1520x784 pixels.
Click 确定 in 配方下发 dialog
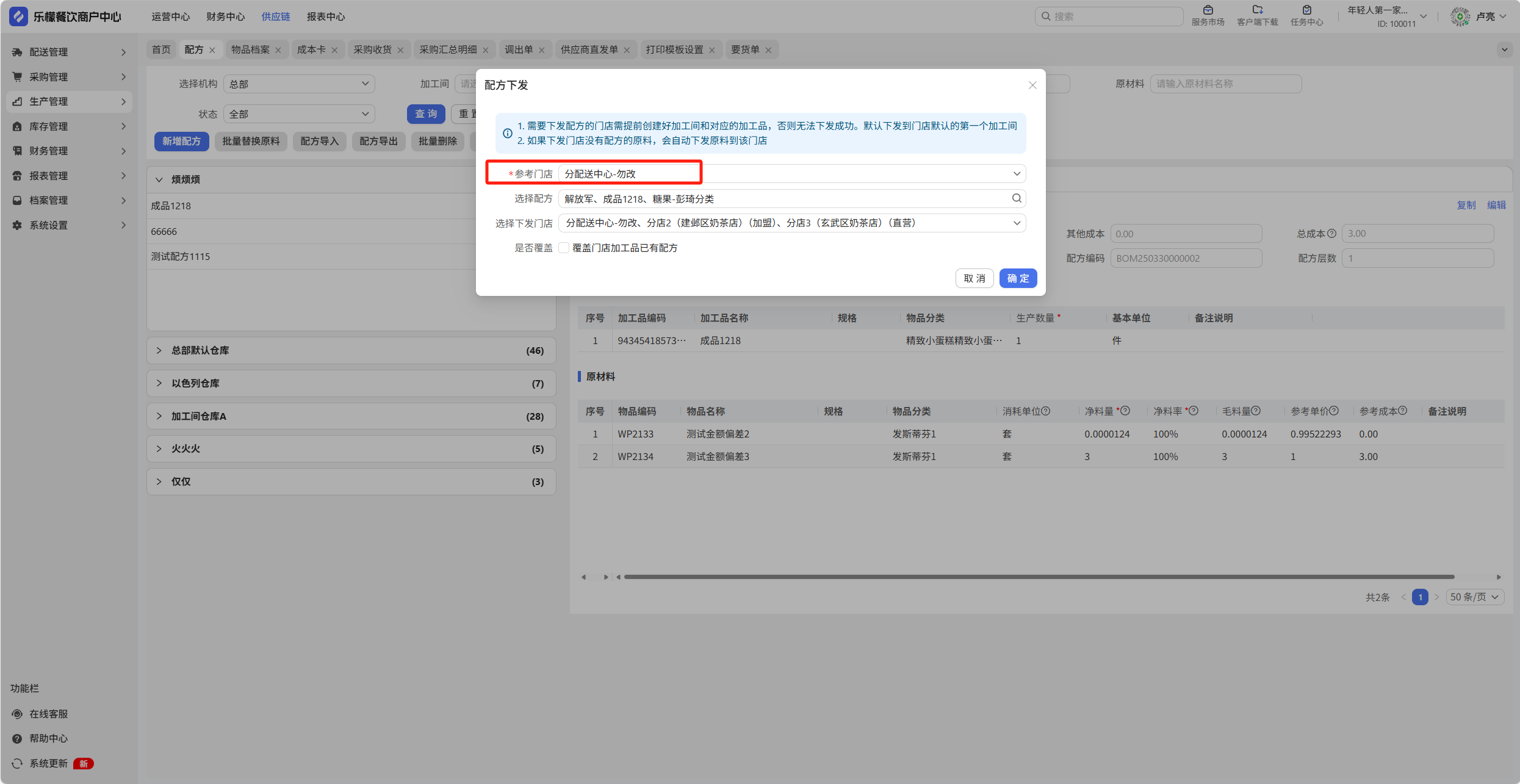click(x=1018, y=278)
